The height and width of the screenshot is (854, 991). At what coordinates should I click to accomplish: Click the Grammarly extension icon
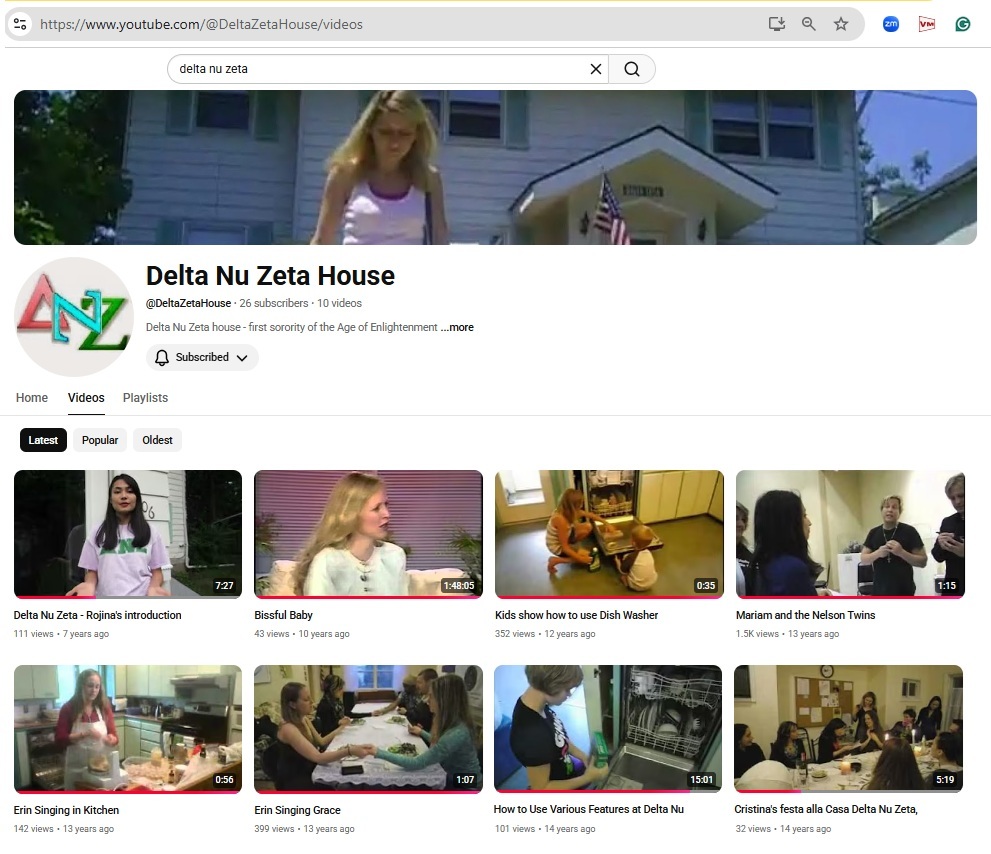[963, 24]
